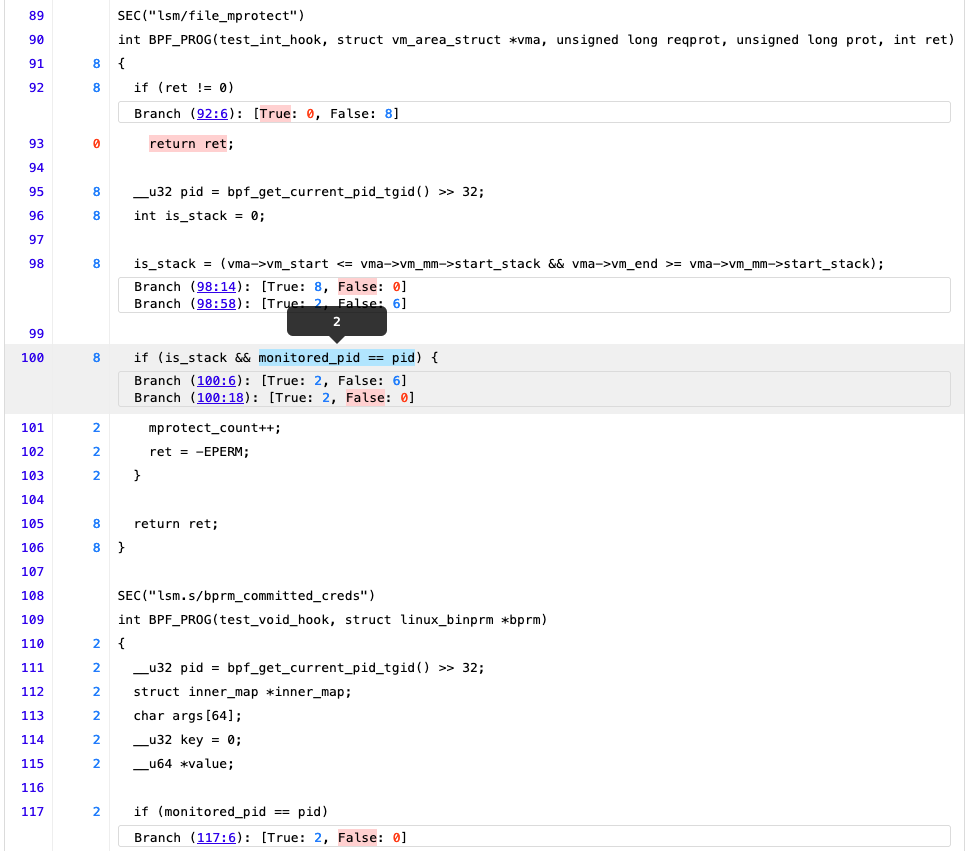Click the test_void_hook function signature
Screen dimensions: 969x851
[333, 620]
